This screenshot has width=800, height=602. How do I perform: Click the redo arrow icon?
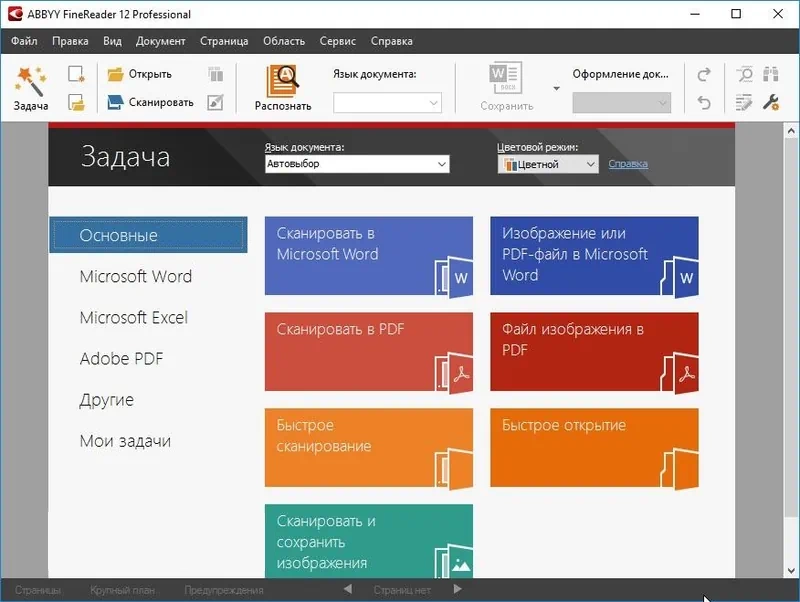tap(704, 75)
